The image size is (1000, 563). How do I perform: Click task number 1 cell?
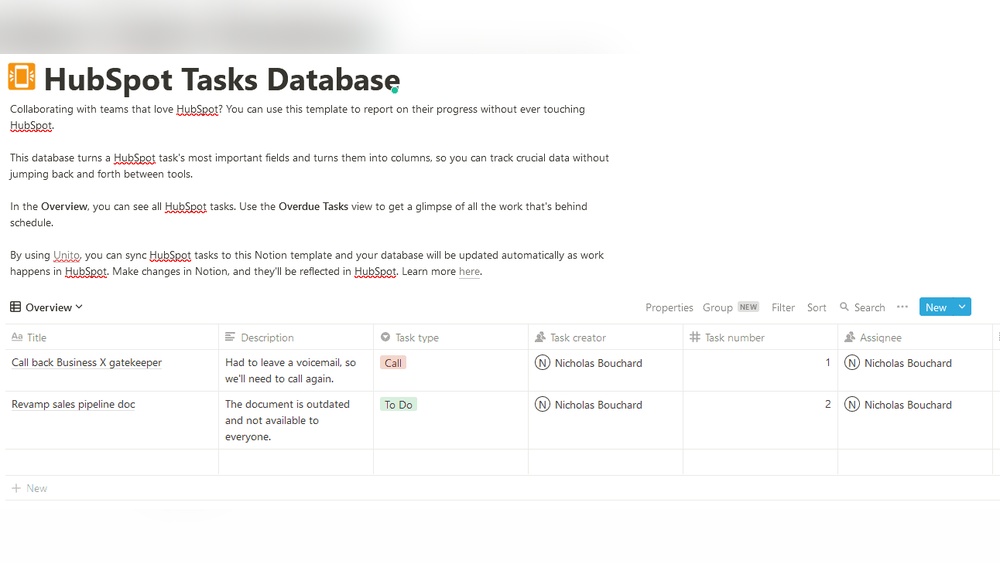[x=760, y=370]
